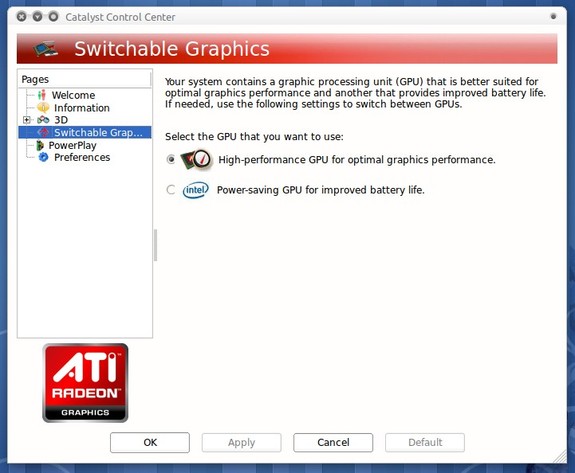Click the 'Select the GPU that you want to use:' text

[x=254, y=137]
